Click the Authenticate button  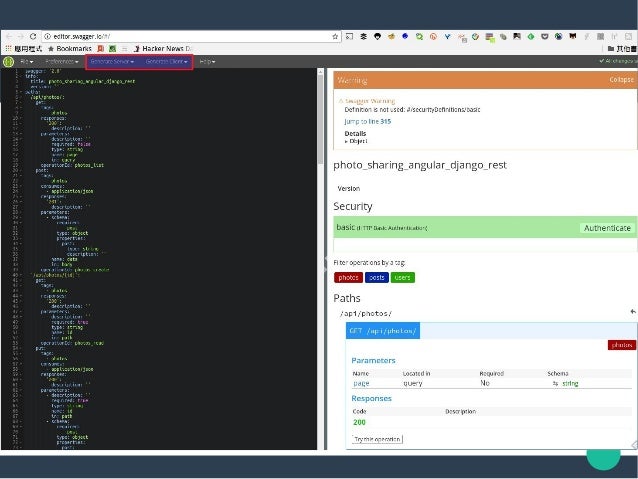click(607, 228)
